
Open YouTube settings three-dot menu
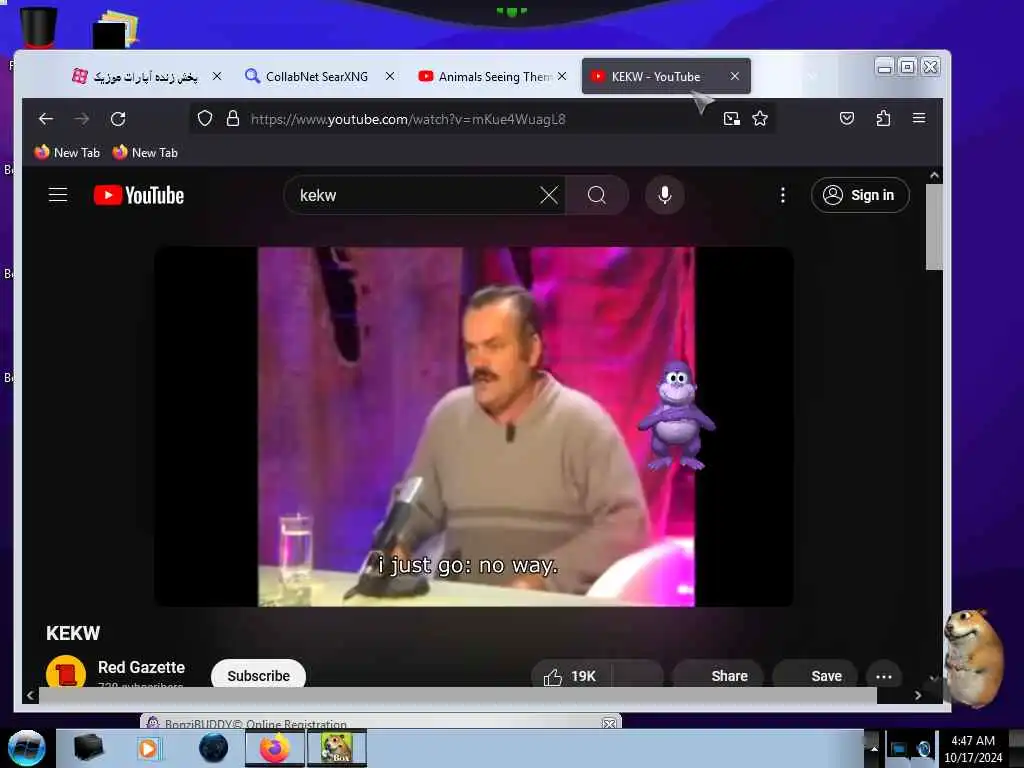[x=782, y=195]
